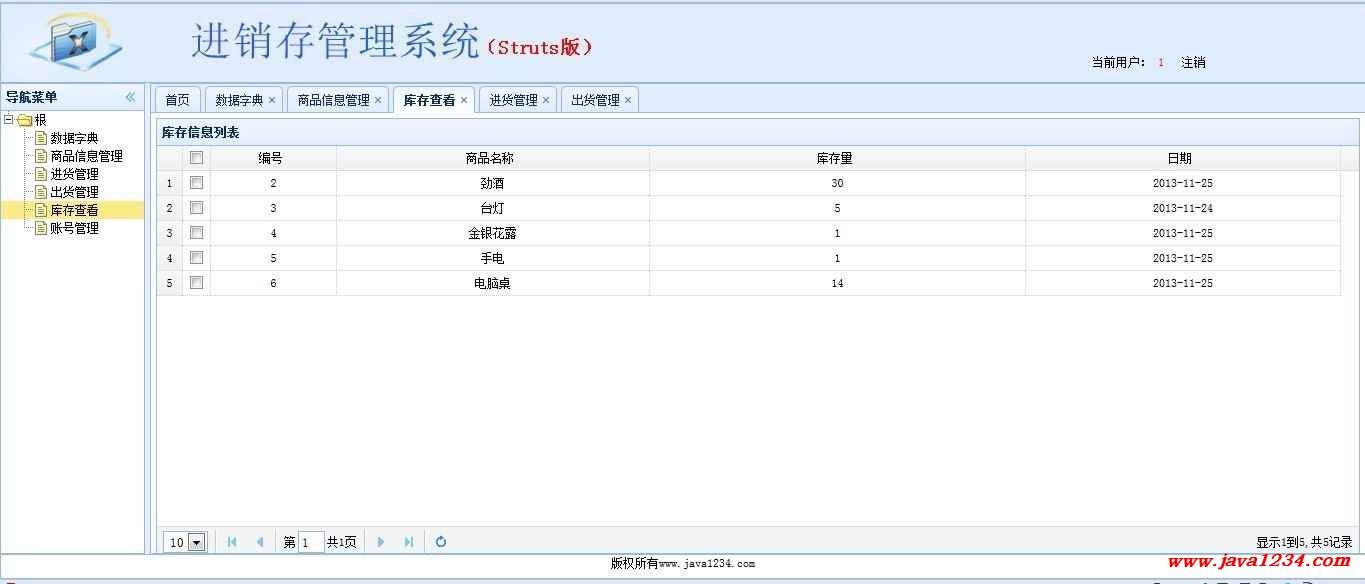Open the page size dropdown showing 10

(x=196, y=542)
